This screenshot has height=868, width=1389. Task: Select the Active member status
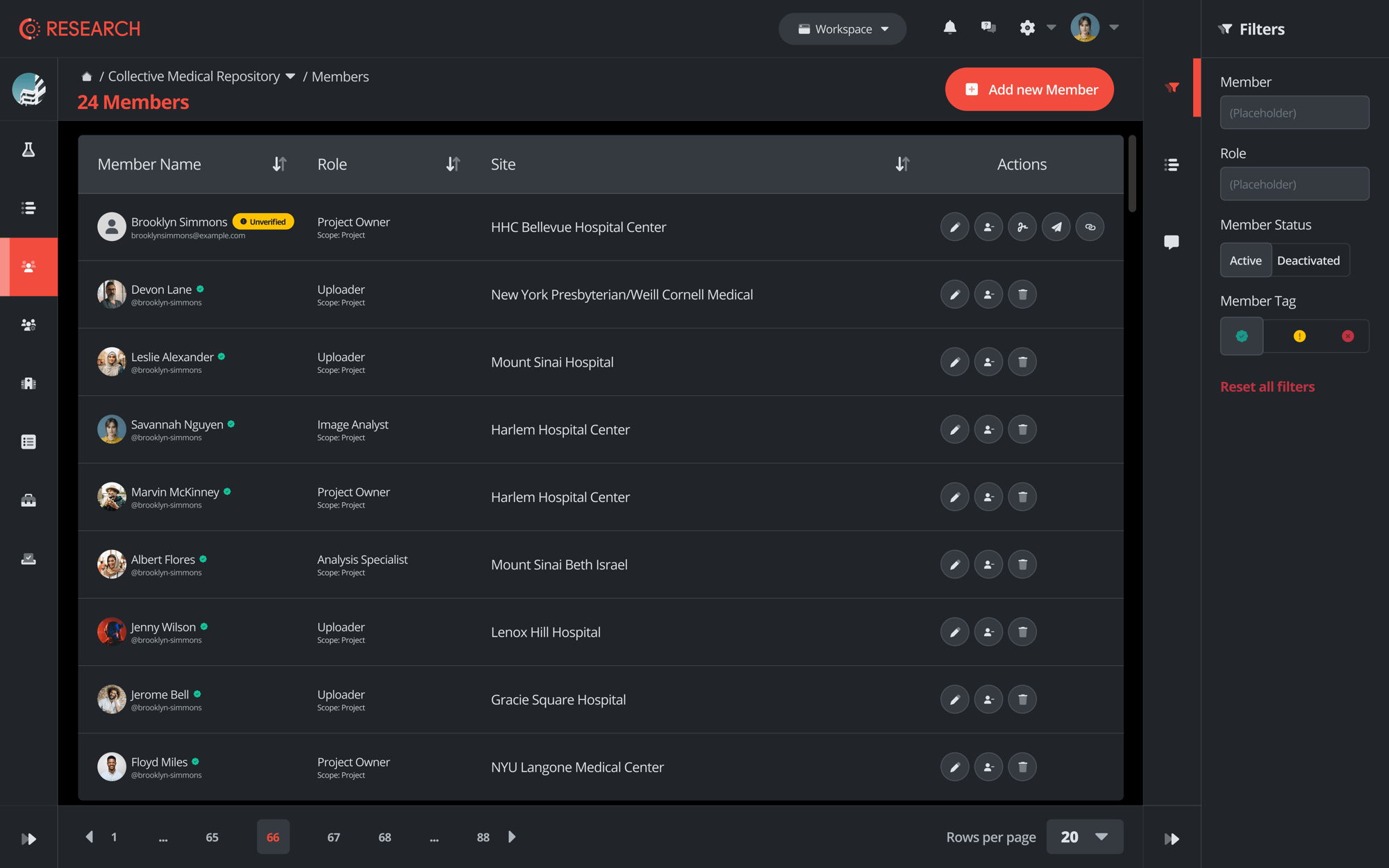[x=1245, y=260]
